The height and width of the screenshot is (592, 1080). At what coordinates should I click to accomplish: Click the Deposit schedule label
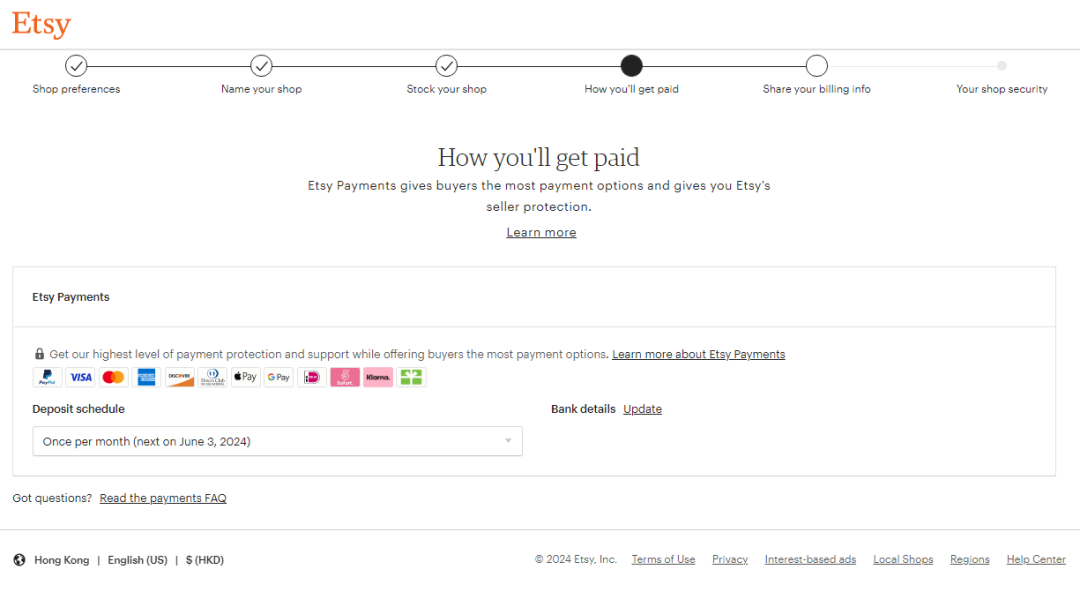click(x=79, y=409)
